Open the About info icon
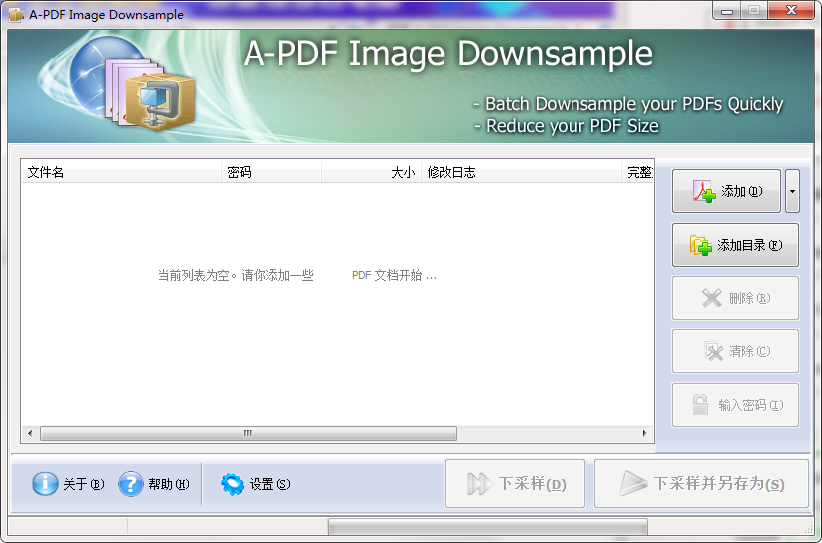 (46, 484)
